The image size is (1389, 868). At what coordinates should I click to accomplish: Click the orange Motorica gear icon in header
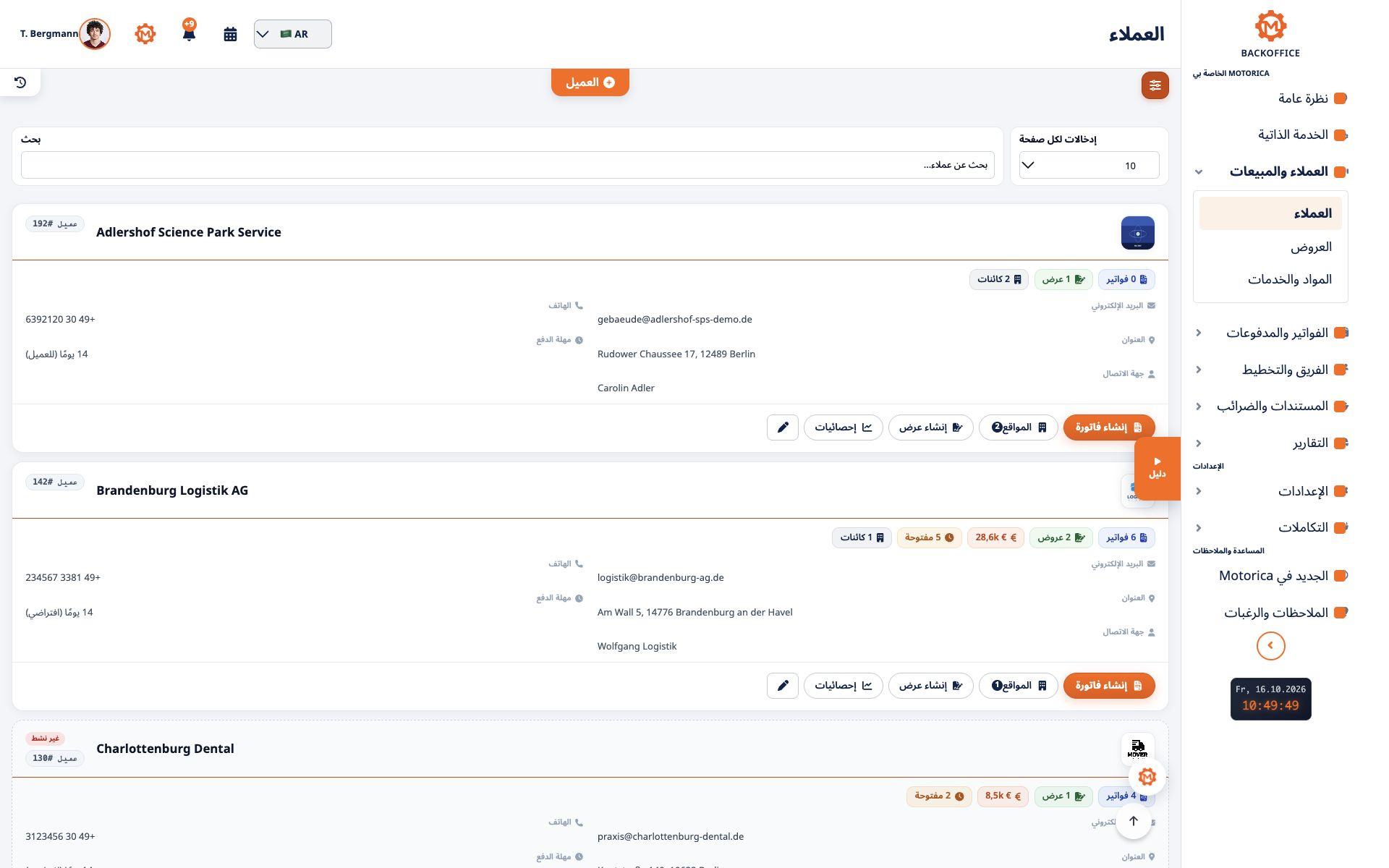[145, 34]
